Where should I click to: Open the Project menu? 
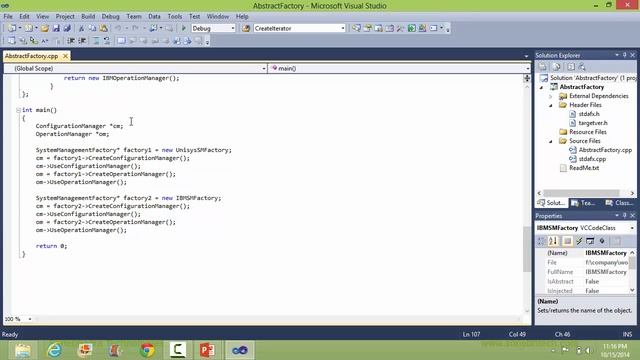coord(65,16)
